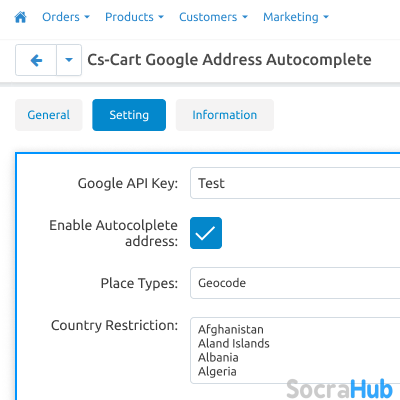
Task: Open the Orders menu
Action: point(66,17)
